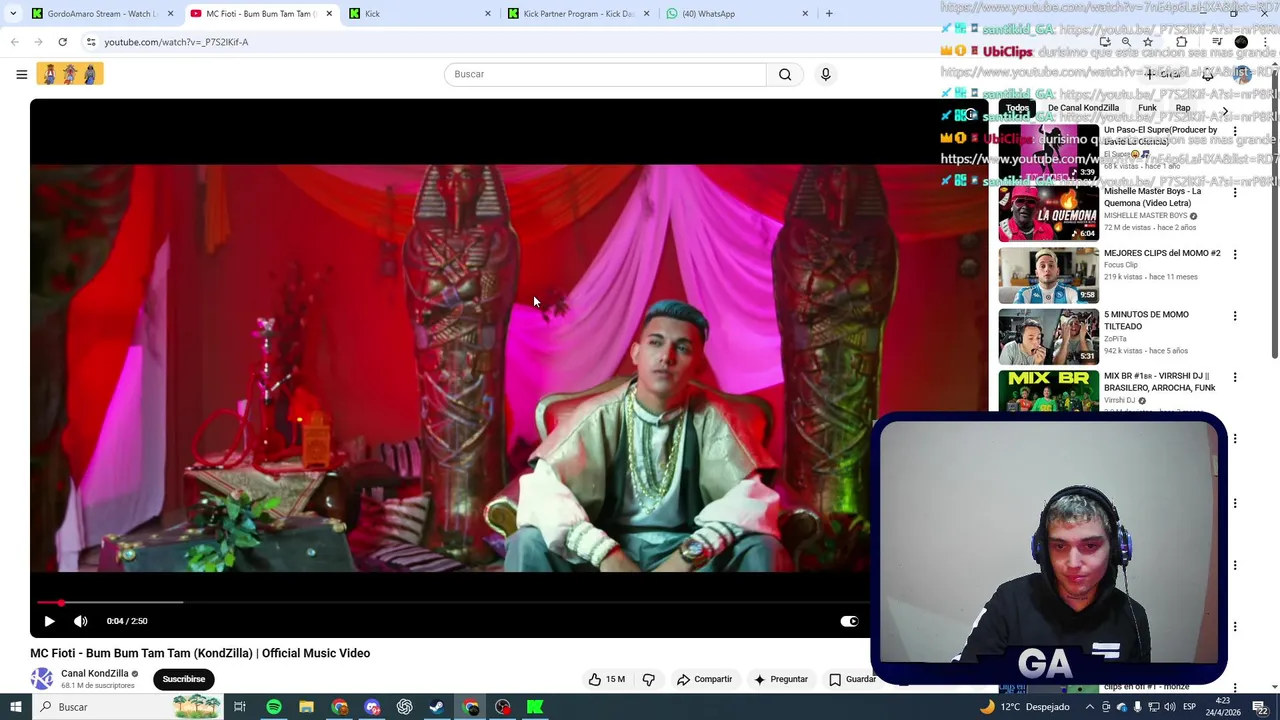Open options for Un Paso-El Supre video

[1235, 131]
